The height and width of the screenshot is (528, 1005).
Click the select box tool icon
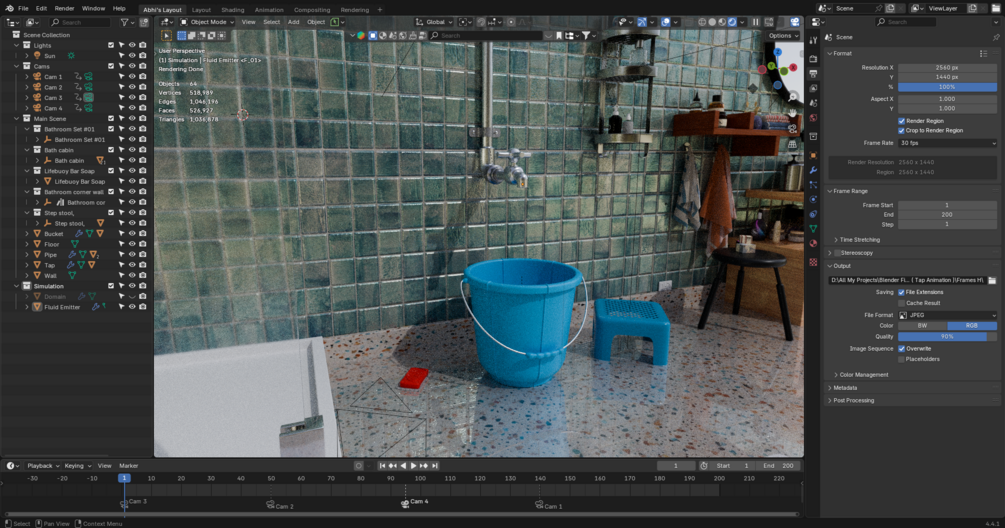(x=167, y=35)
